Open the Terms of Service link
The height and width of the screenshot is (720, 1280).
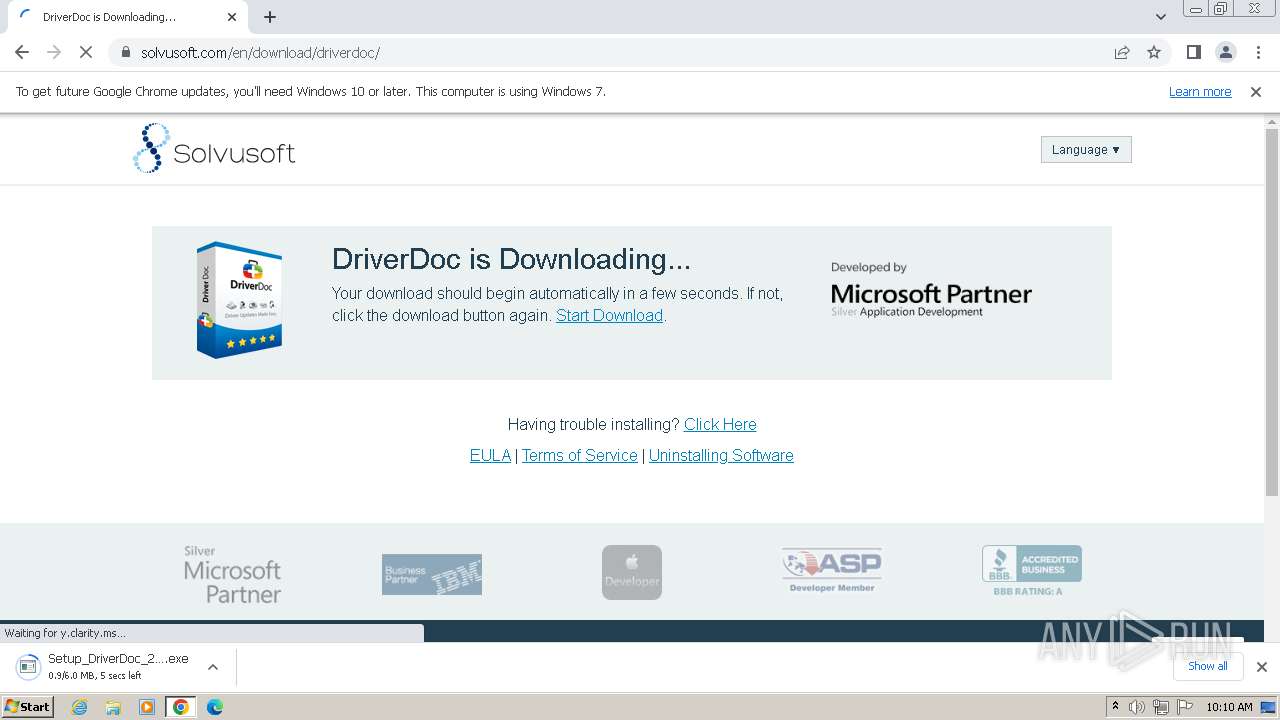click(x=579, y=455)
